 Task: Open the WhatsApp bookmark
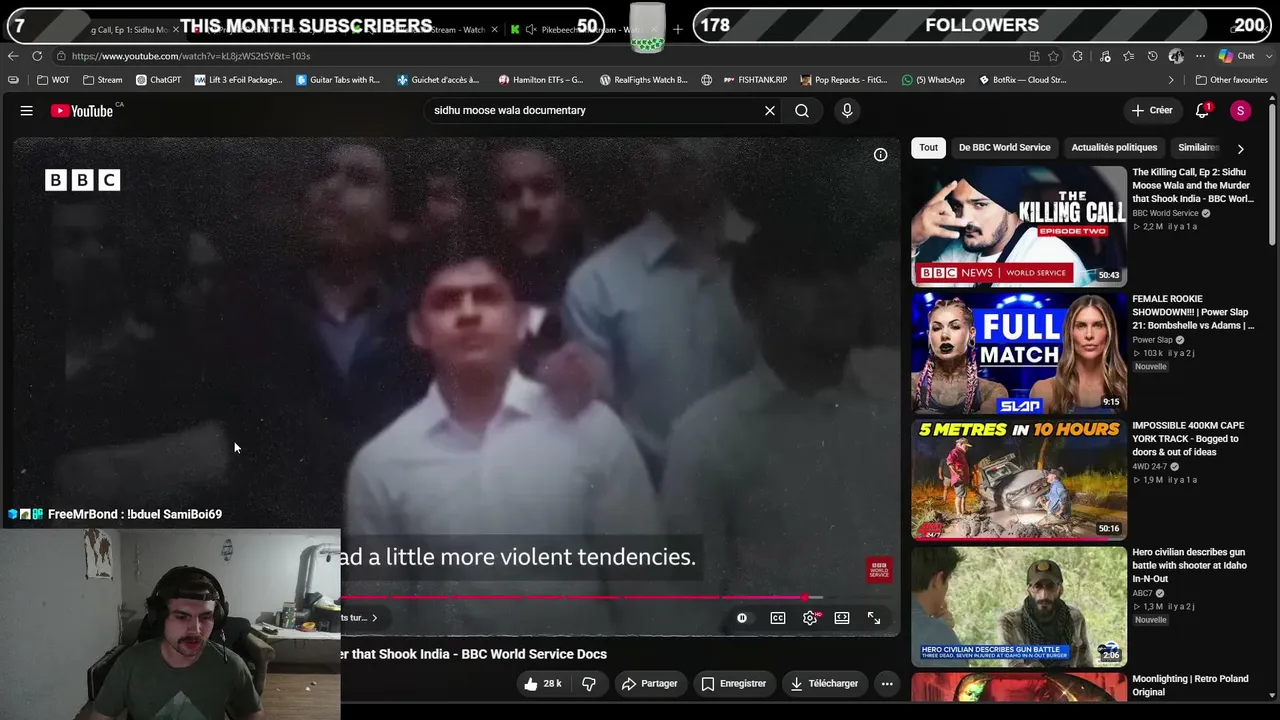click(x=933, y=80)
